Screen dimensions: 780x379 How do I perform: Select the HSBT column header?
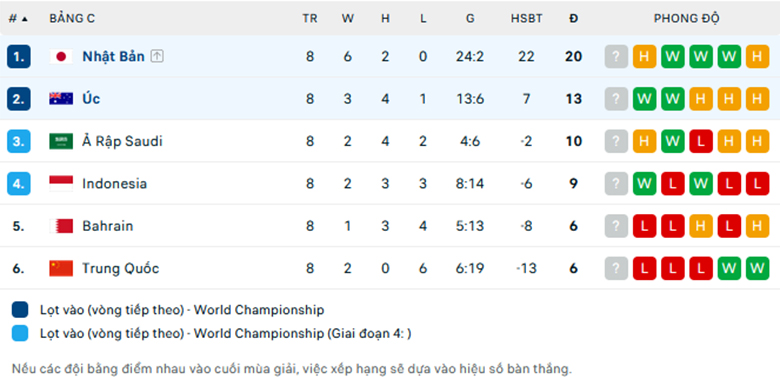coord(526,19)
